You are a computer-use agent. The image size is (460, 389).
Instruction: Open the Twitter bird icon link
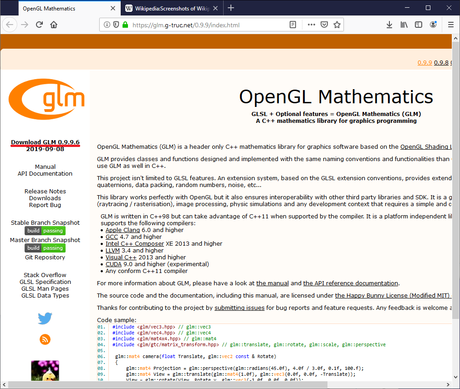pyautogui.click(x=45, y=318)
